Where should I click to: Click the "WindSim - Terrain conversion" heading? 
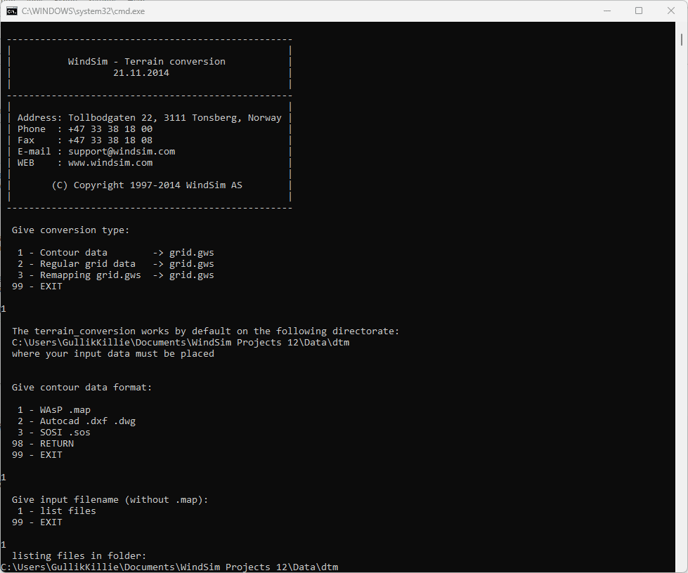click(146, 62)
